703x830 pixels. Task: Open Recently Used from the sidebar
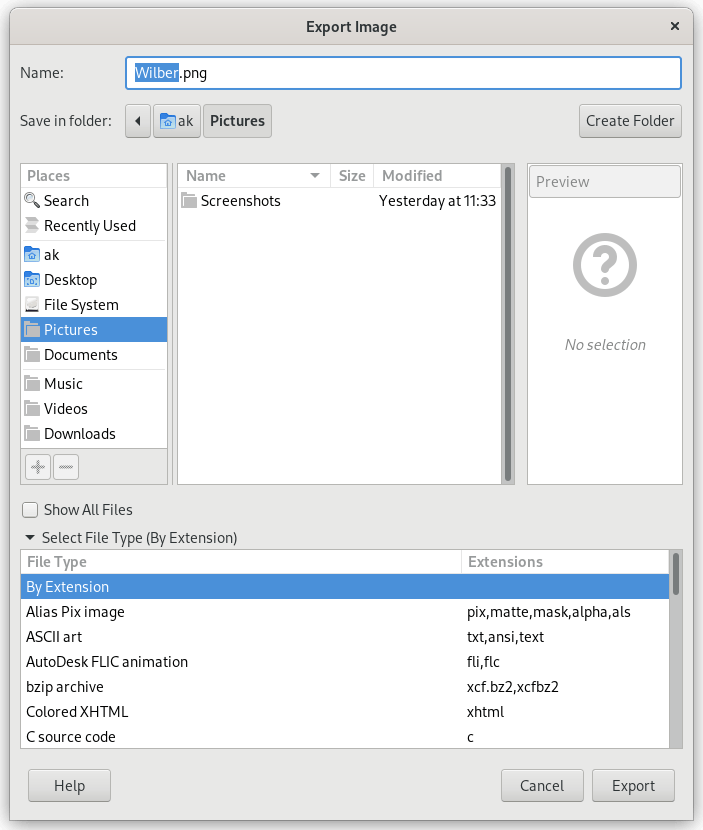(90, 225)
